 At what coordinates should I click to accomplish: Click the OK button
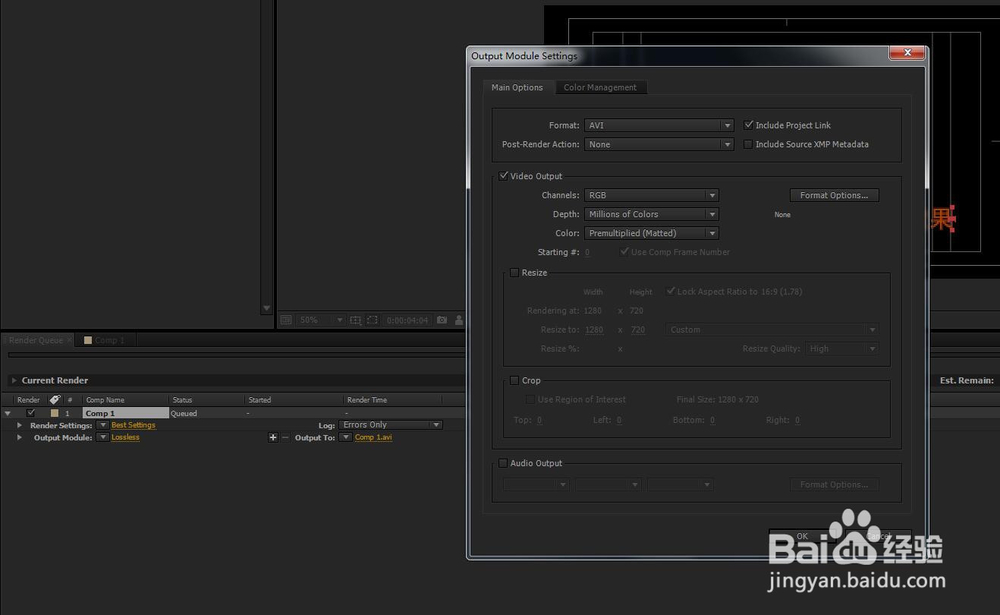[x=802, y=536]
